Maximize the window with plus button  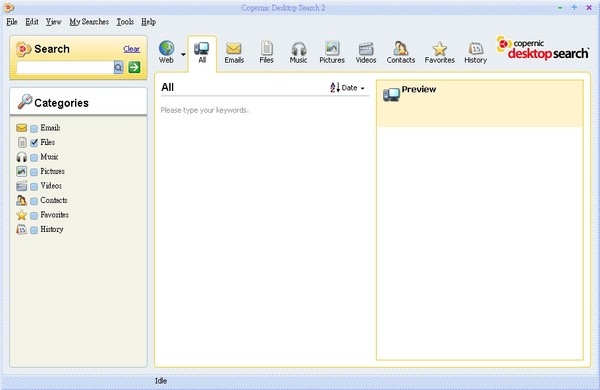pos(574,7)
